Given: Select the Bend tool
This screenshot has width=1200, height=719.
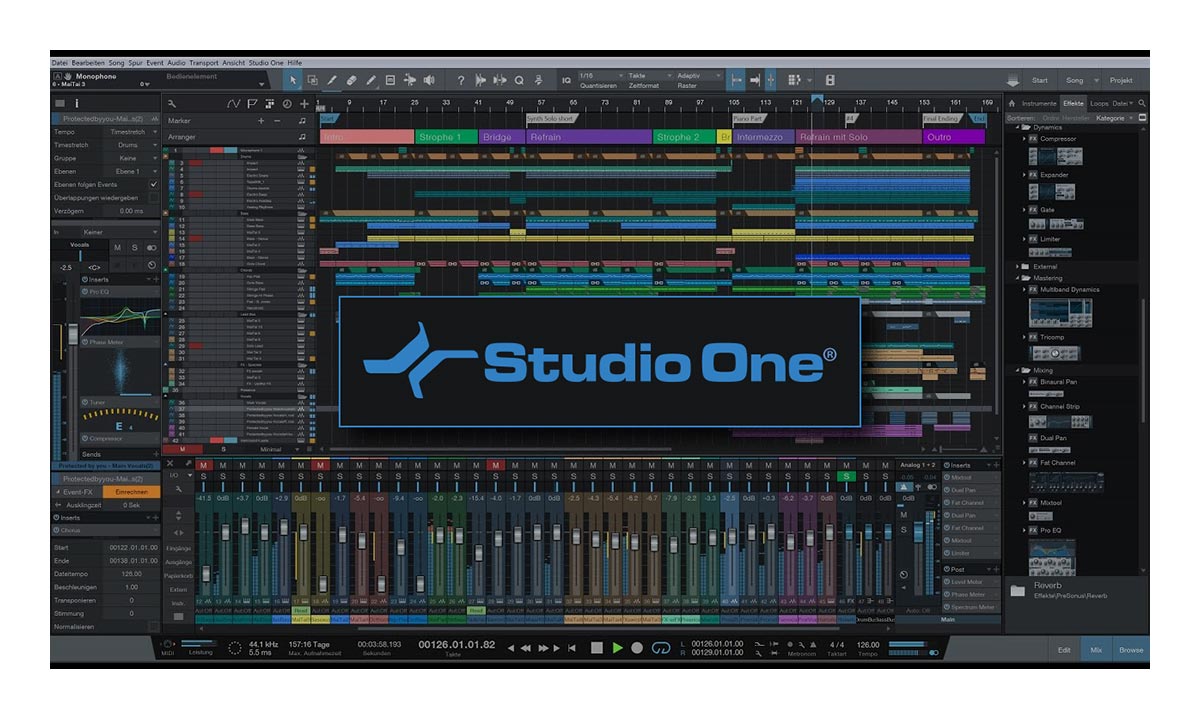Looking at the screenshot, I should tap(410, 80).
